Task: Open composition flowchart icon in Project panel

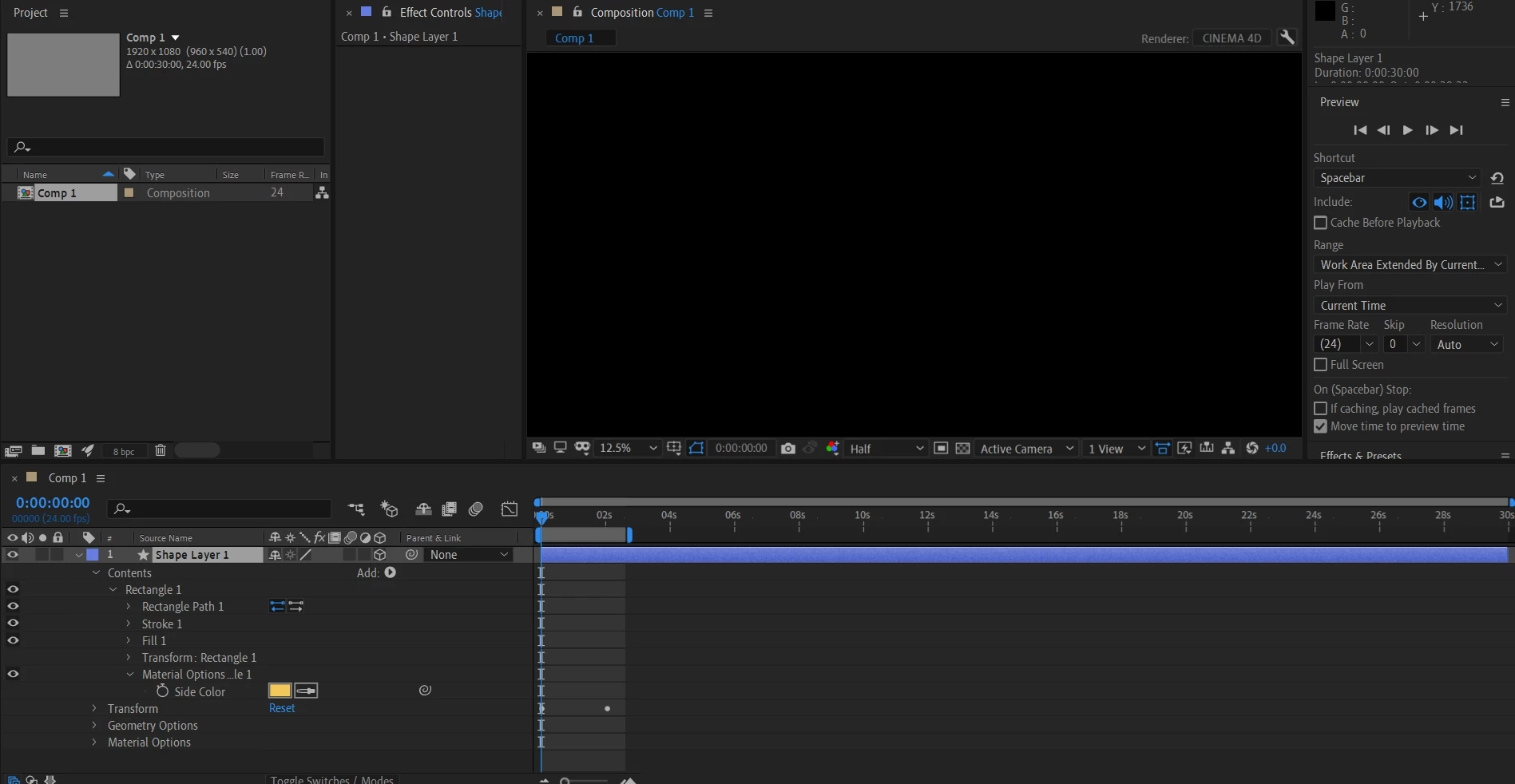Action: point(322,193)
